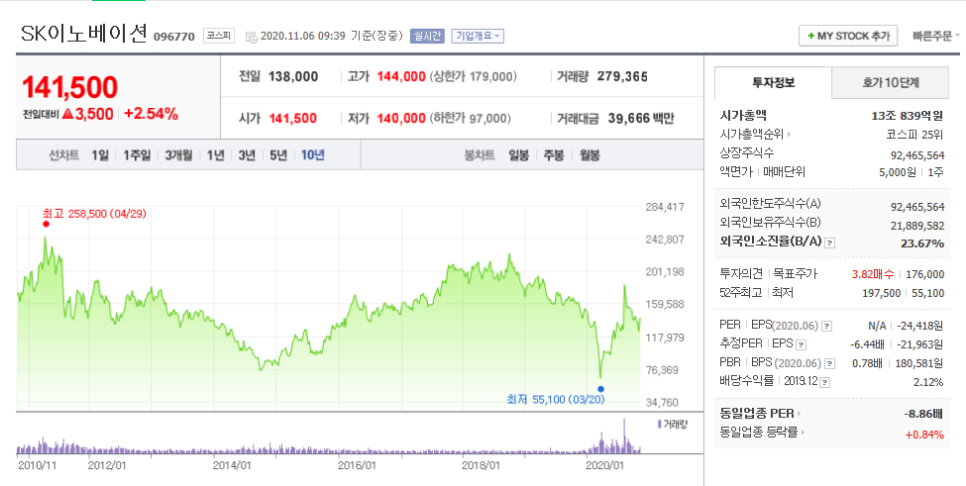966x486 pixels.
Task: Click the red up-triangle price change icon
Action: [67, 114]
